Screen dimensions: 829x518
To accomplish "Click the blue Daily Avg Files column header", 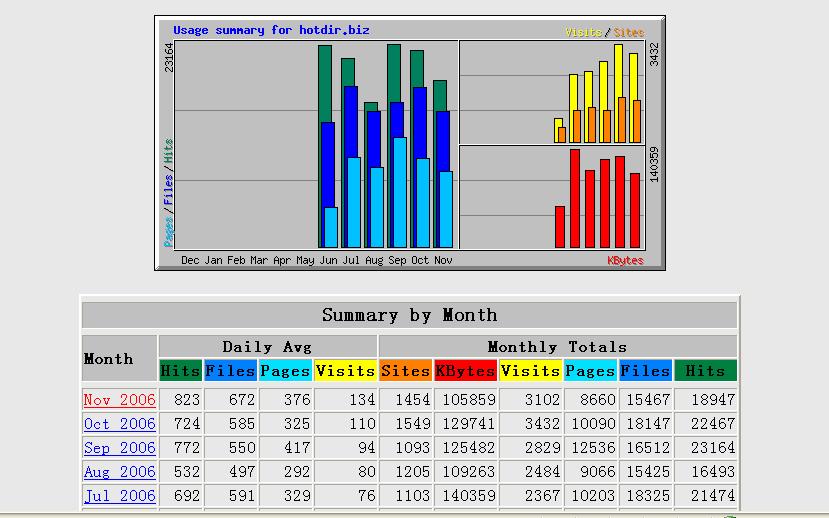I will 231,371.
